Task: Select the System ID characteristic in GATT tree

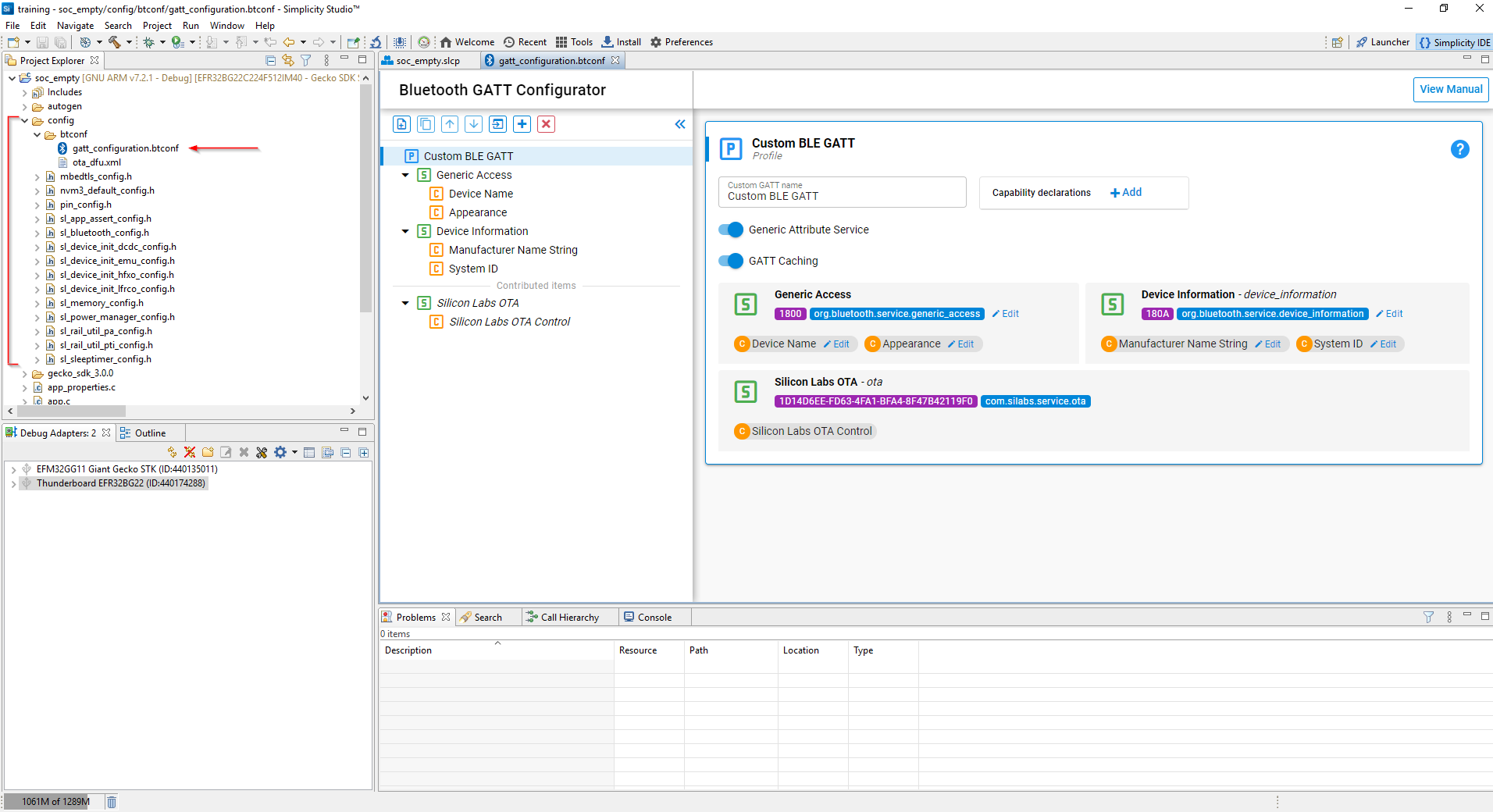Action: click(x=473, y=269)
